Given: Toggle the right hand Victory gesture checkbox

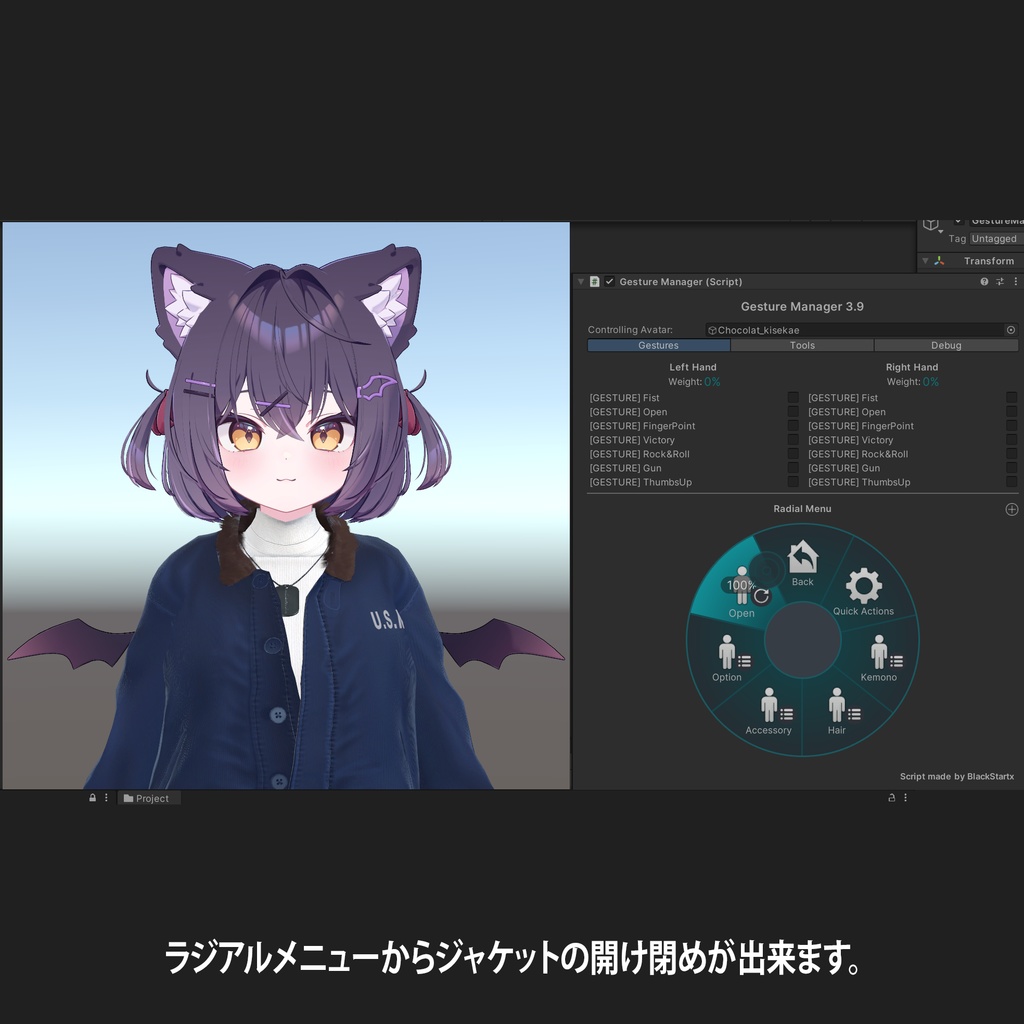Looking at the screenshot, I should [1010, 440].
